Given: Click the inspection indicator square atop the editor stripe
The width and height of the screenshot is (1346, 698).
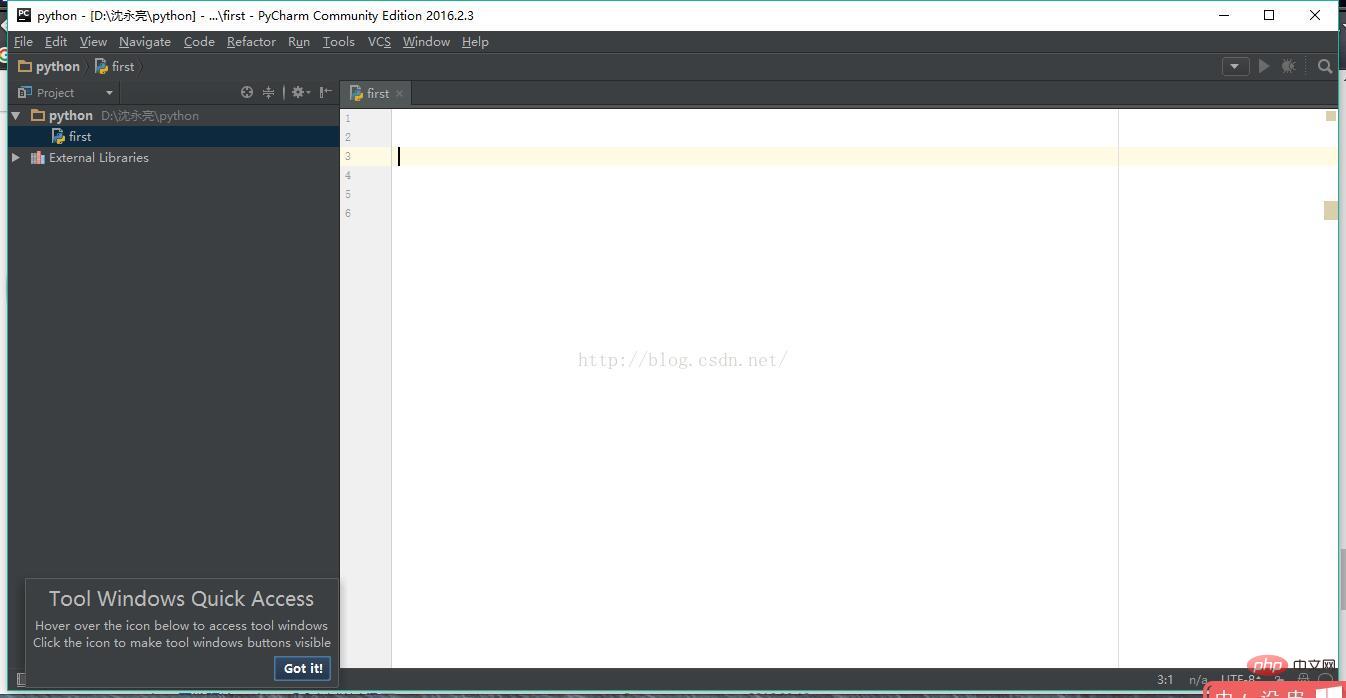Looking at the screenshot, I should coord(1331,116).
